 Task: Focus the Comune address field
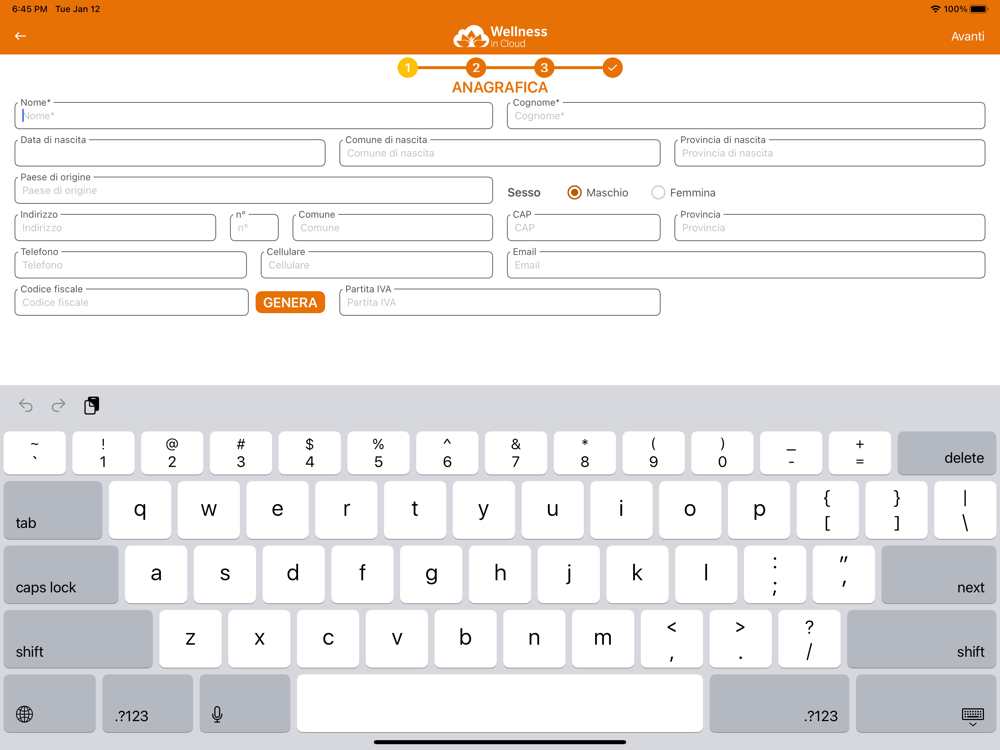[393, 228]
